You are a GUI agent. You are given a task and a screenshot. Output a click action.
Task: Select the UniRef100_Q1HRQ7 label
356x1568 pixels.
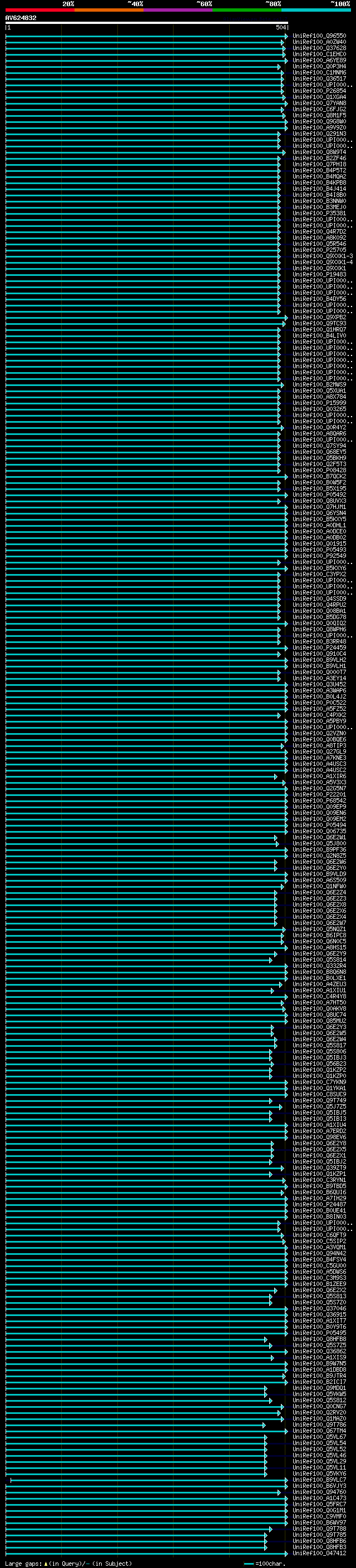[x=319, y=329]
